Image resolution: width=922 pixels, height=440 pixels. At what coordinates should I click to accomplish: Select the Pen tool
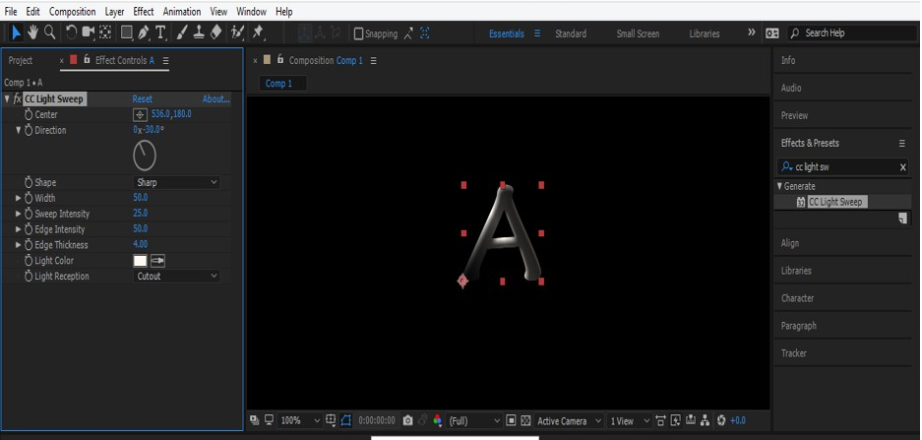pyautogui.click(x=143, y=33)
